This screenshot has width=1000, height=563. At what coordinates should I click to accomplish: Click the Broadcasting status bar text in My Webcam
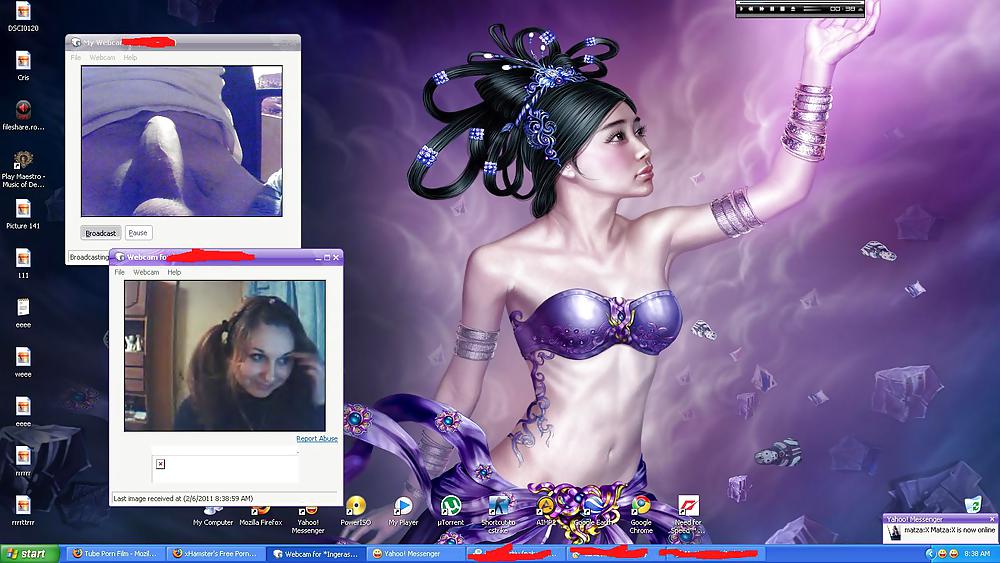click(89, 257)
